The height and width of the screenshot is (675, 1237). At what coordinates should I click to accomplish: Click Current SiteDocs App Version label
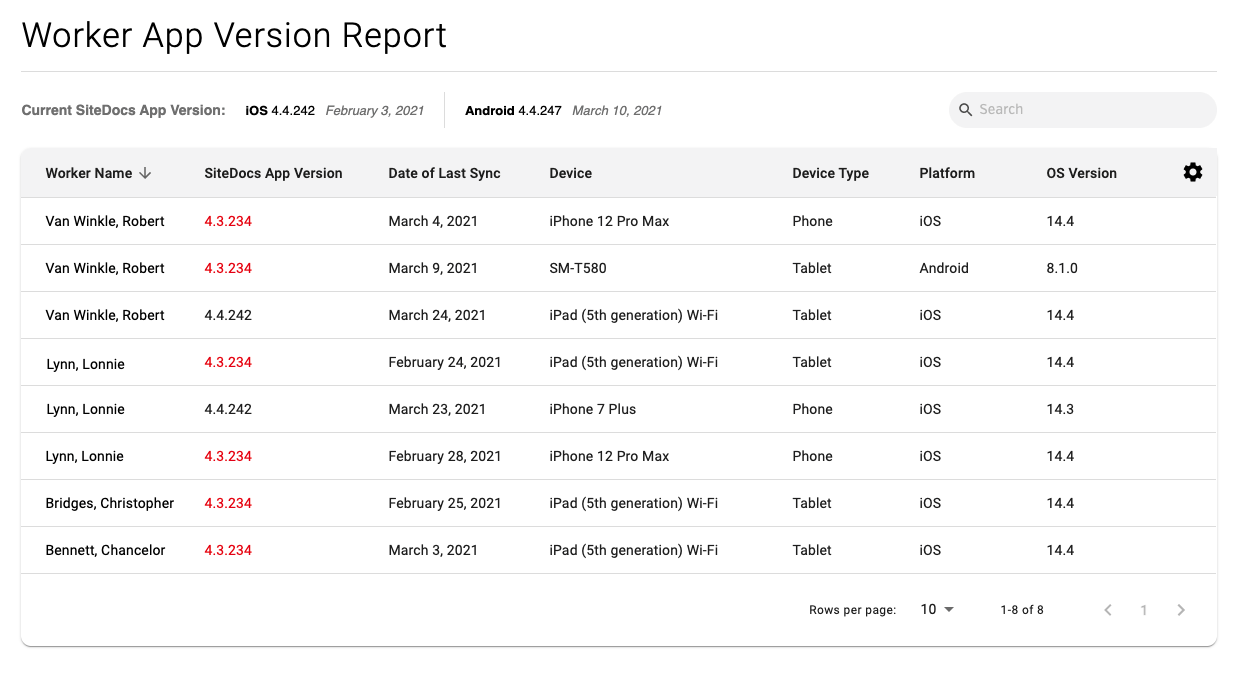pos(124,110)
